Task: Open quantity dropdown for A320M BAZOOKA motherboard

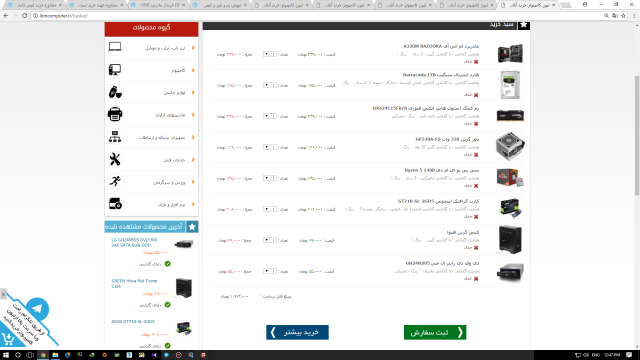Action: pos(269,54)
